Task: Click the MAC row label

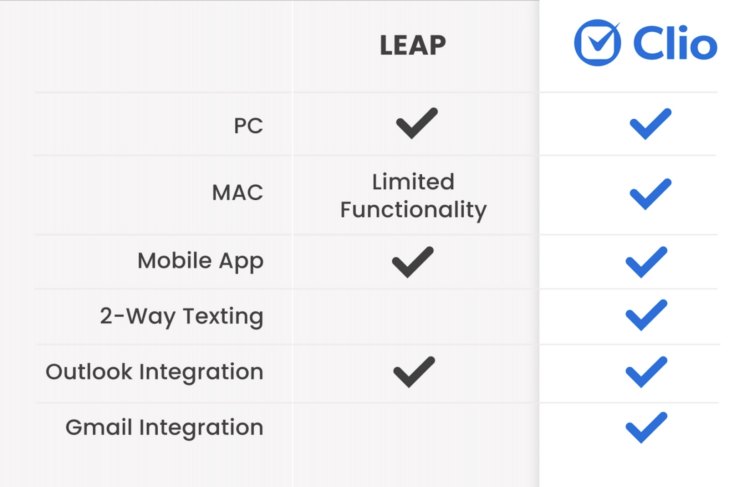Action: tap(238, 193)
